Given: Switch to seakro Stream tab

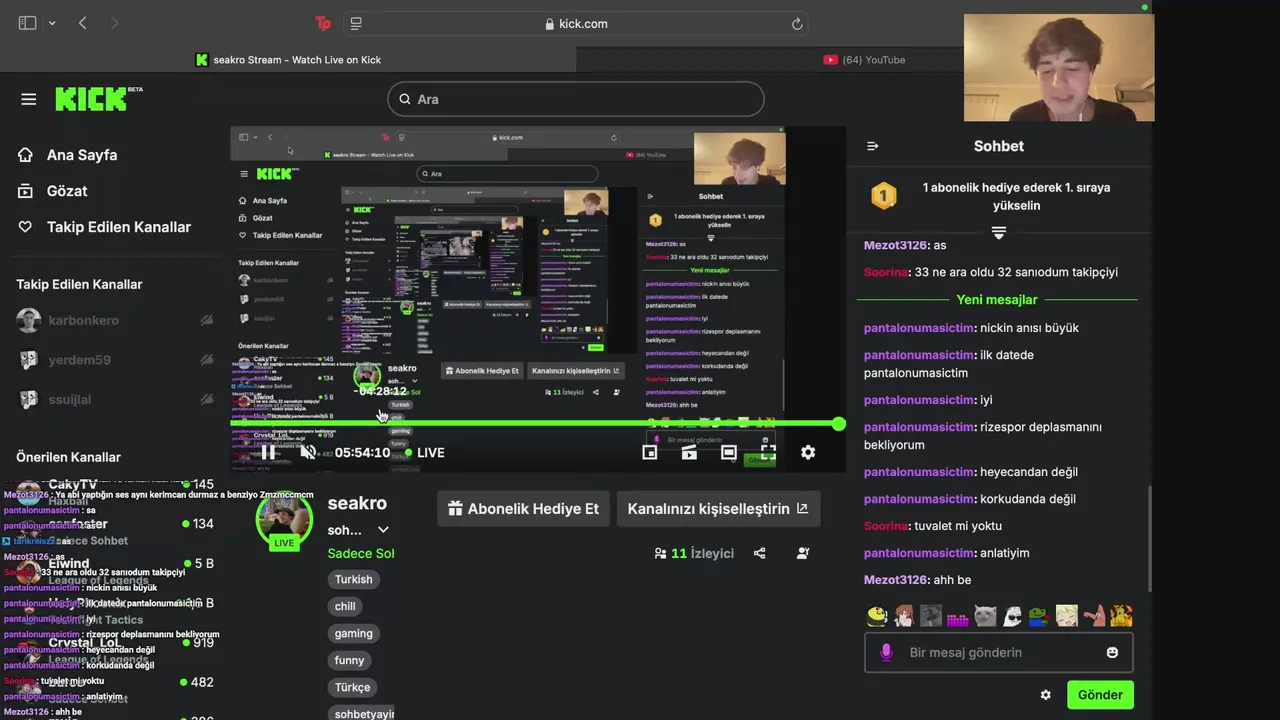Looking at the screenshot, I should click(288, 60).
